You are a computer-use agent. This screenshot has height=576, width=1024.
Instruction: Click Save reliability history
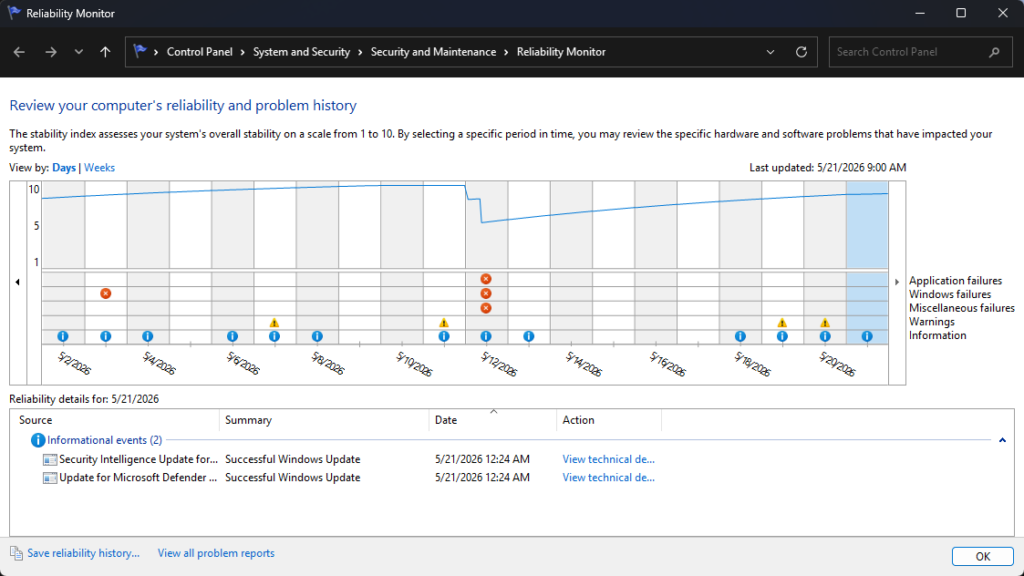click(83, 553)
